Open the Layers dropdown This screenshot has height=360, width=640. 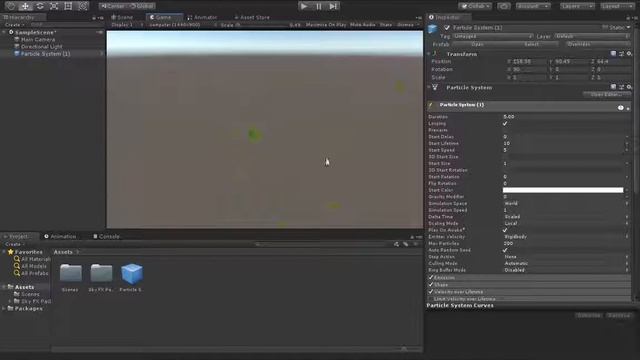pyautogui.click(x=577, y=6)
